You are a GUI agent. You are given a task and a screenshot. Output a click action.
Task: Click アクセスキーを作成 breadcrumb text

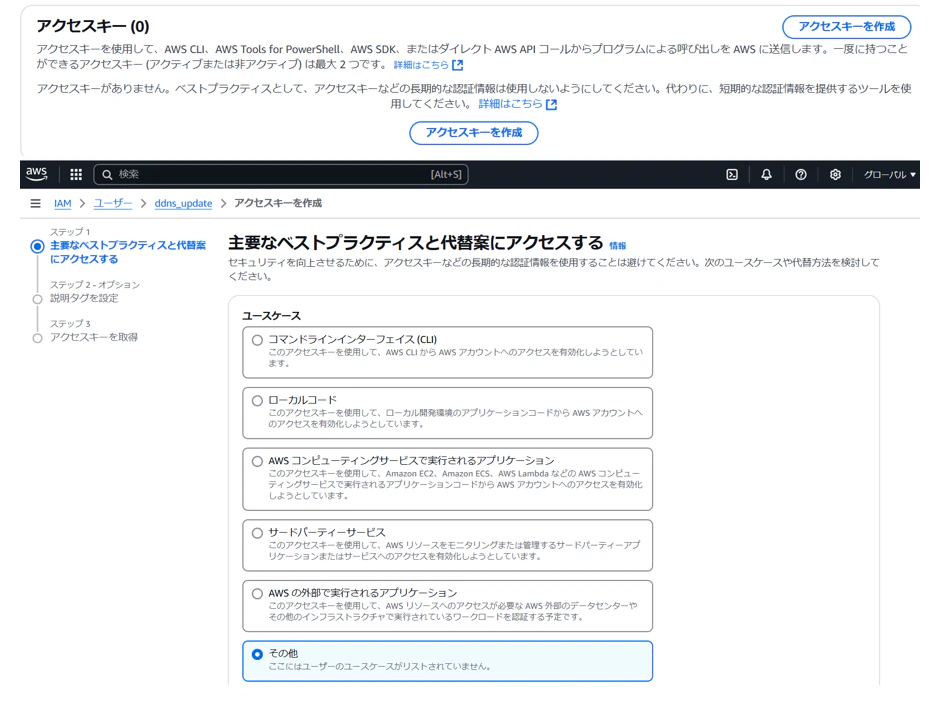click(x=278, y=203)
